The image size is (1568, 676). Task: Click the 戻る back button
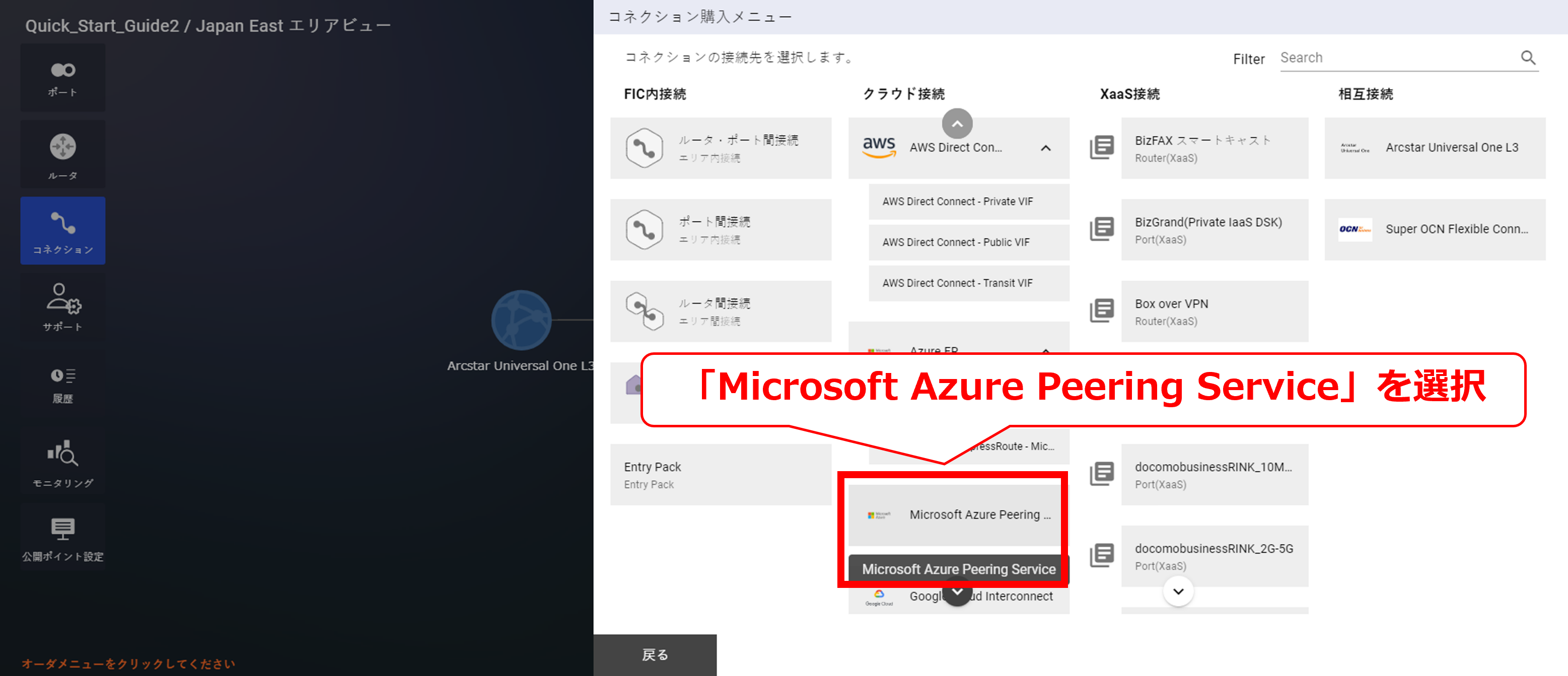pos(655,655)
